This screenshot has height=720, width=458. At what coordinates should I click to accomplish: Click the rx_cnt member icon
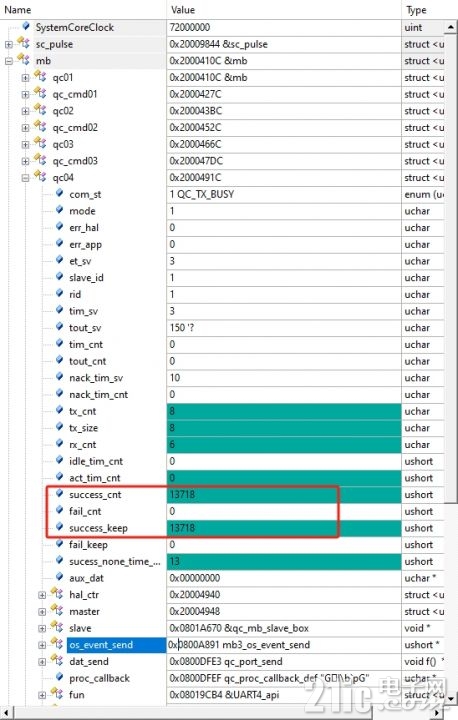[x=59, y=444]
